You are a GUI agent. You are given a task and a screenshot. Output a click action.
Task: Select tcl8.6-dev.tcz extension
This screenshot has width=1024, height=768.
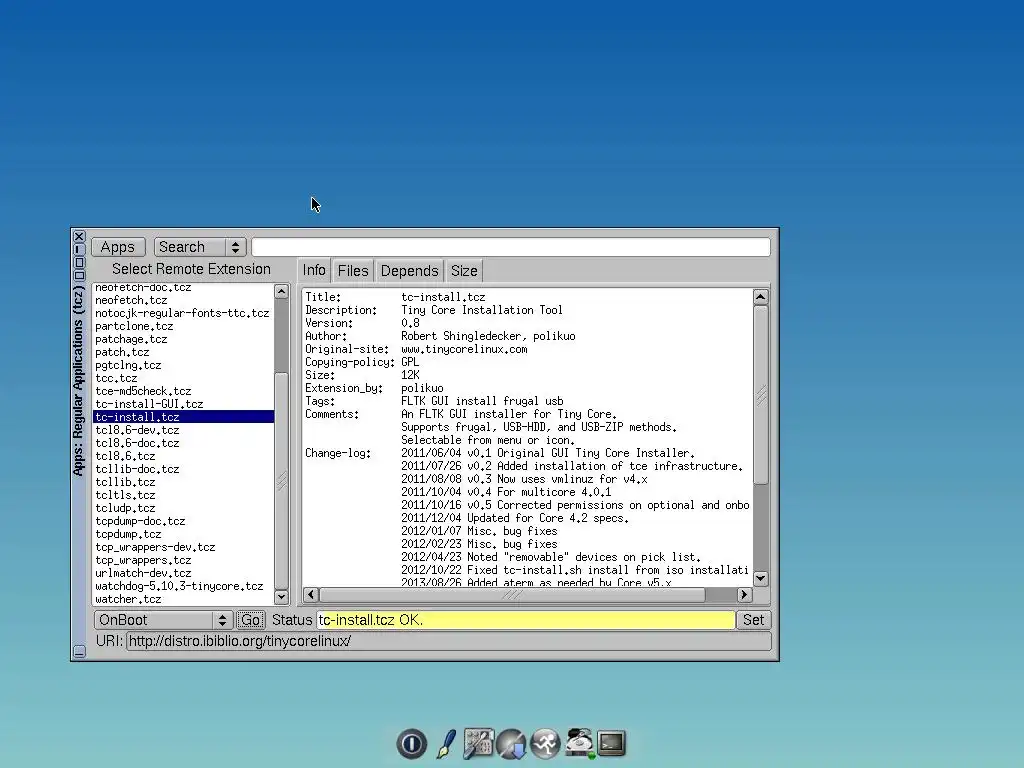[183, 430]
